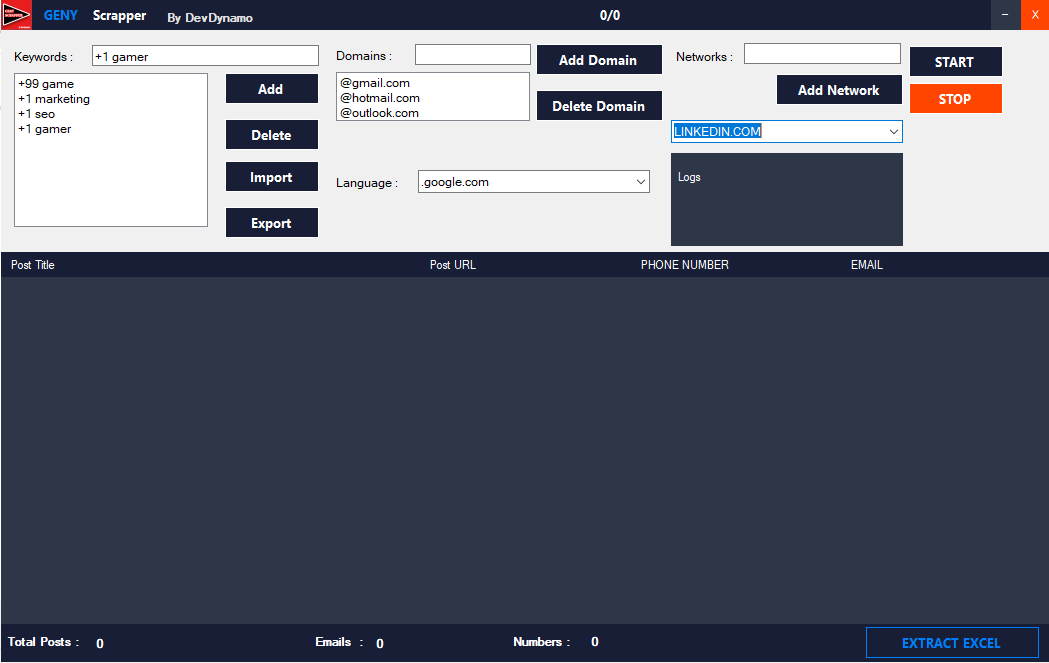Export keywords using Export button
The image size is (1049, 663).
(271, 223)
